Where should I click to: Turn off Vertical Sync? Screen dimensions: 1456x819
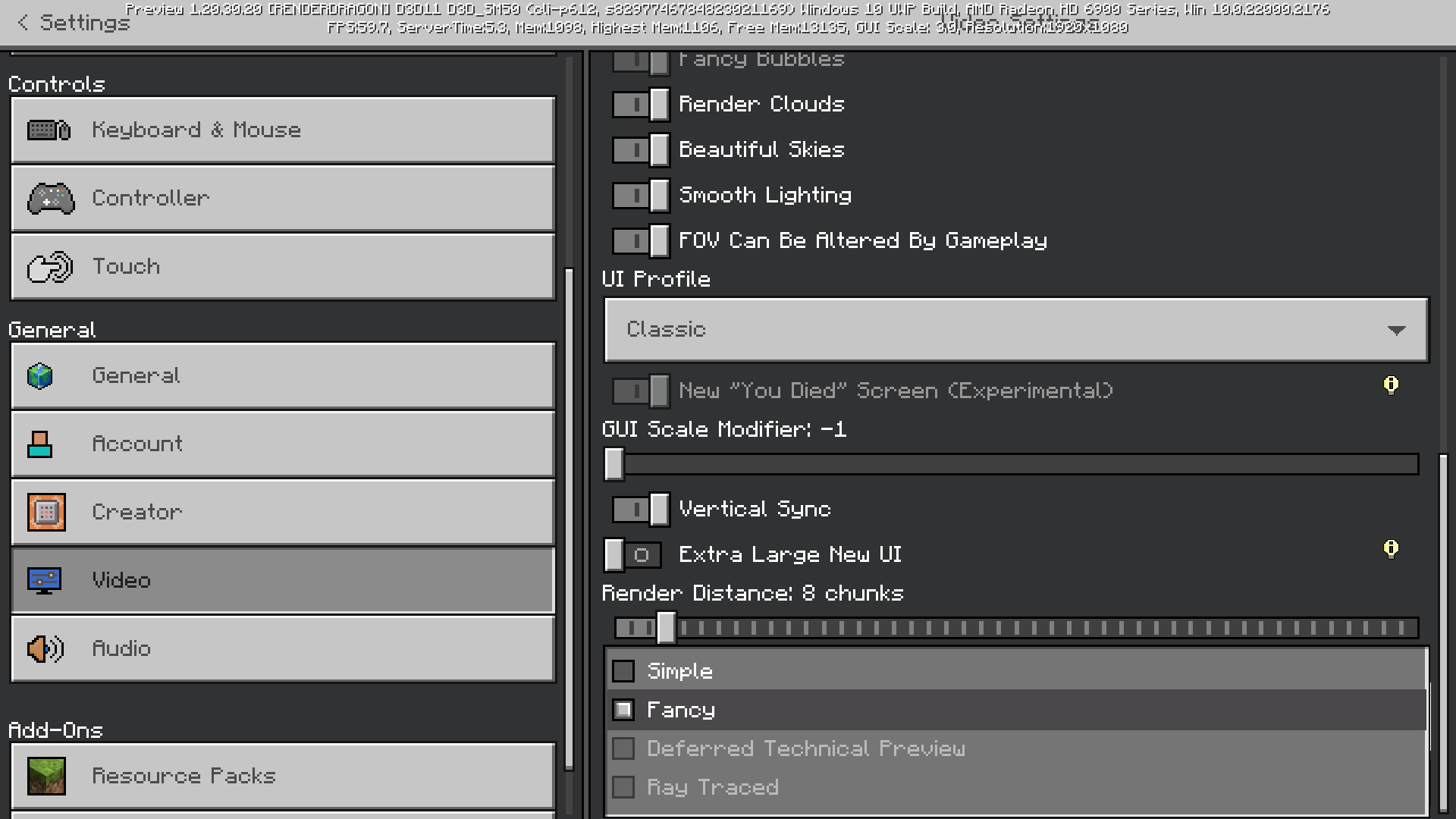coord(641,510)
